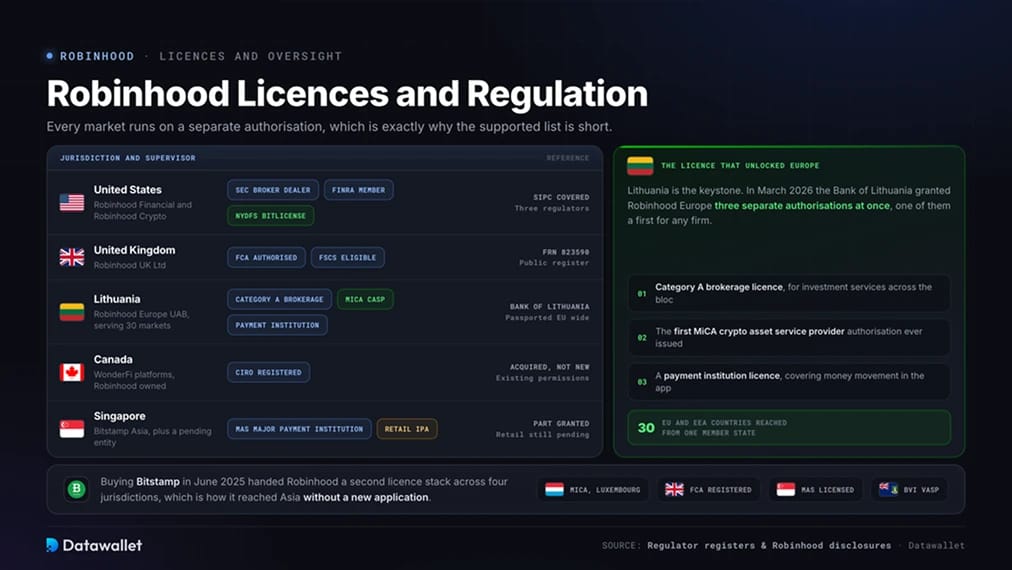Image resolution: width=1012 pixels, height=570 pixels.
Task: Click the Lithuania row heading
Action: point(117,299)
